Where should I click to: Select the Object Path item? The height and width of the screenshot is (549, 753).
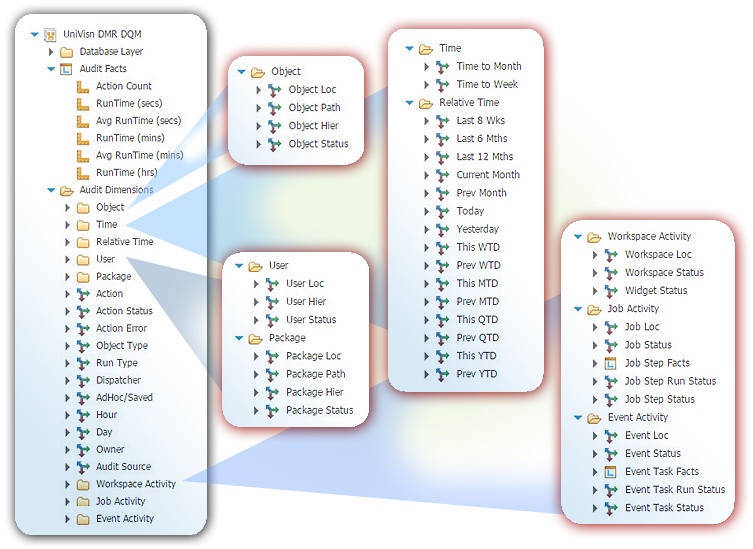point(315,108)
